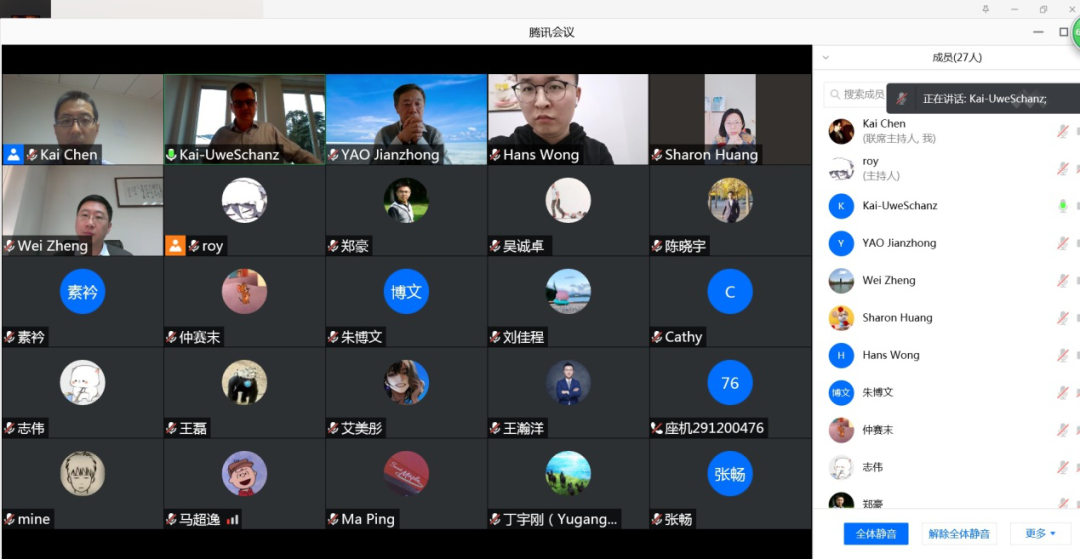Click the 全体静音 button
The image size is (1080, 559).
[876, 533]
